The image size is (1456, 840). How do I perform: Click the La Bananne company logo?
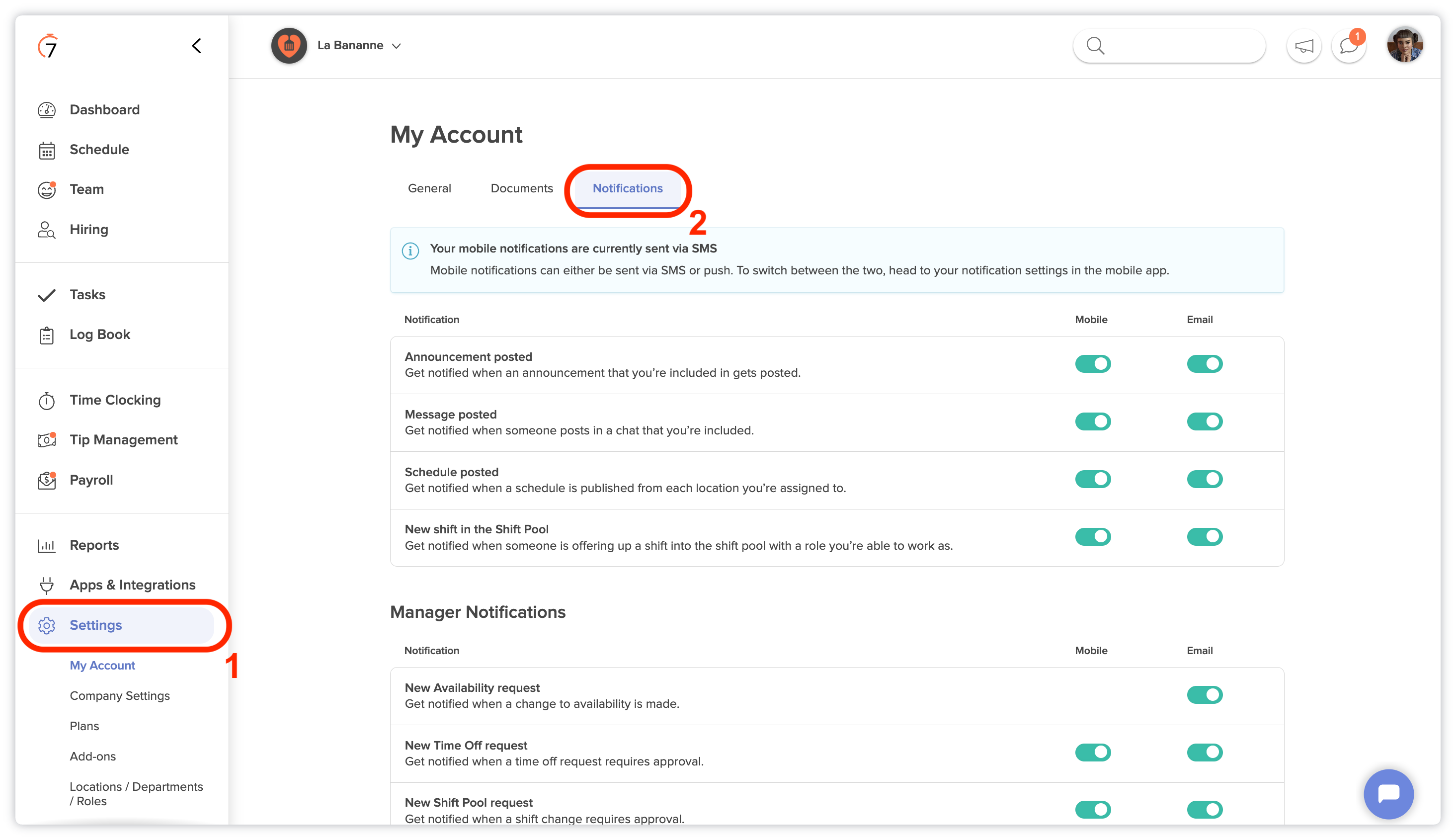[x=289, y=46]
